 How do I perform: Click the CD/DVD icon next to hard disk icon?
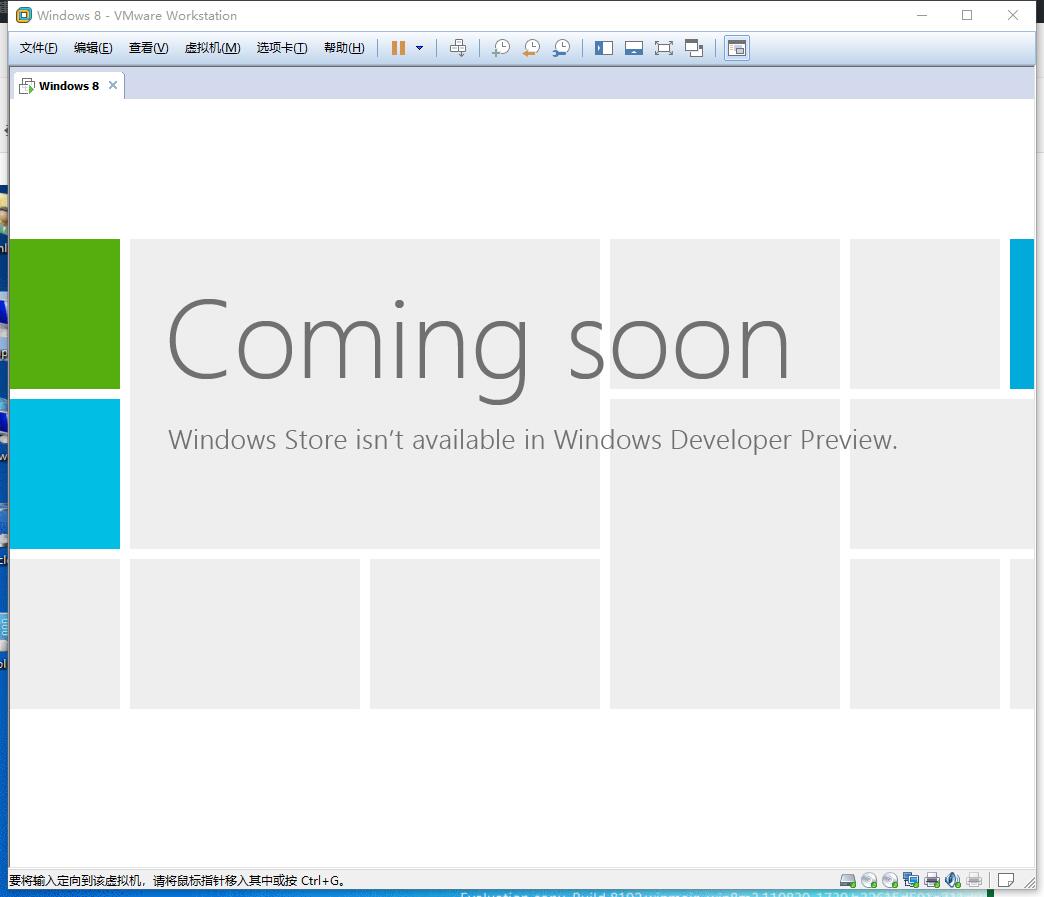tap(869, 880)
